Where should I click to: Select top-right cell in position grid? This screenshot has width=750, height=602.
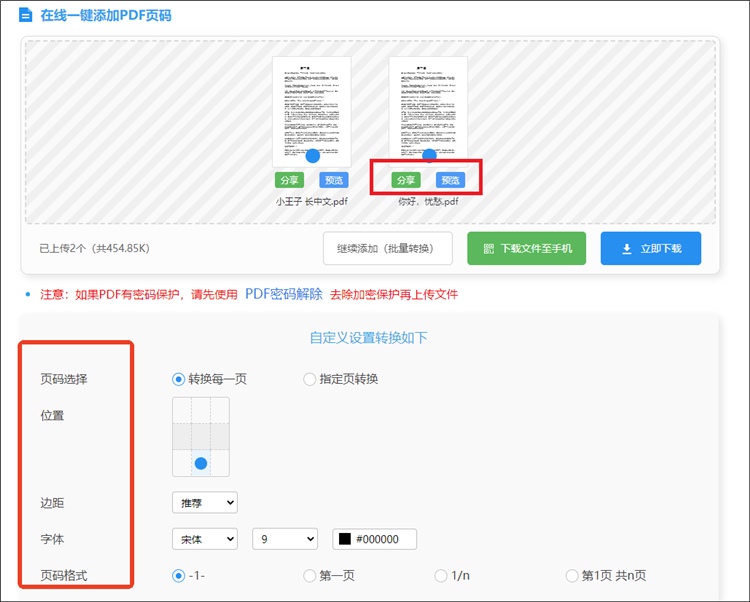(x=220, y=410)
